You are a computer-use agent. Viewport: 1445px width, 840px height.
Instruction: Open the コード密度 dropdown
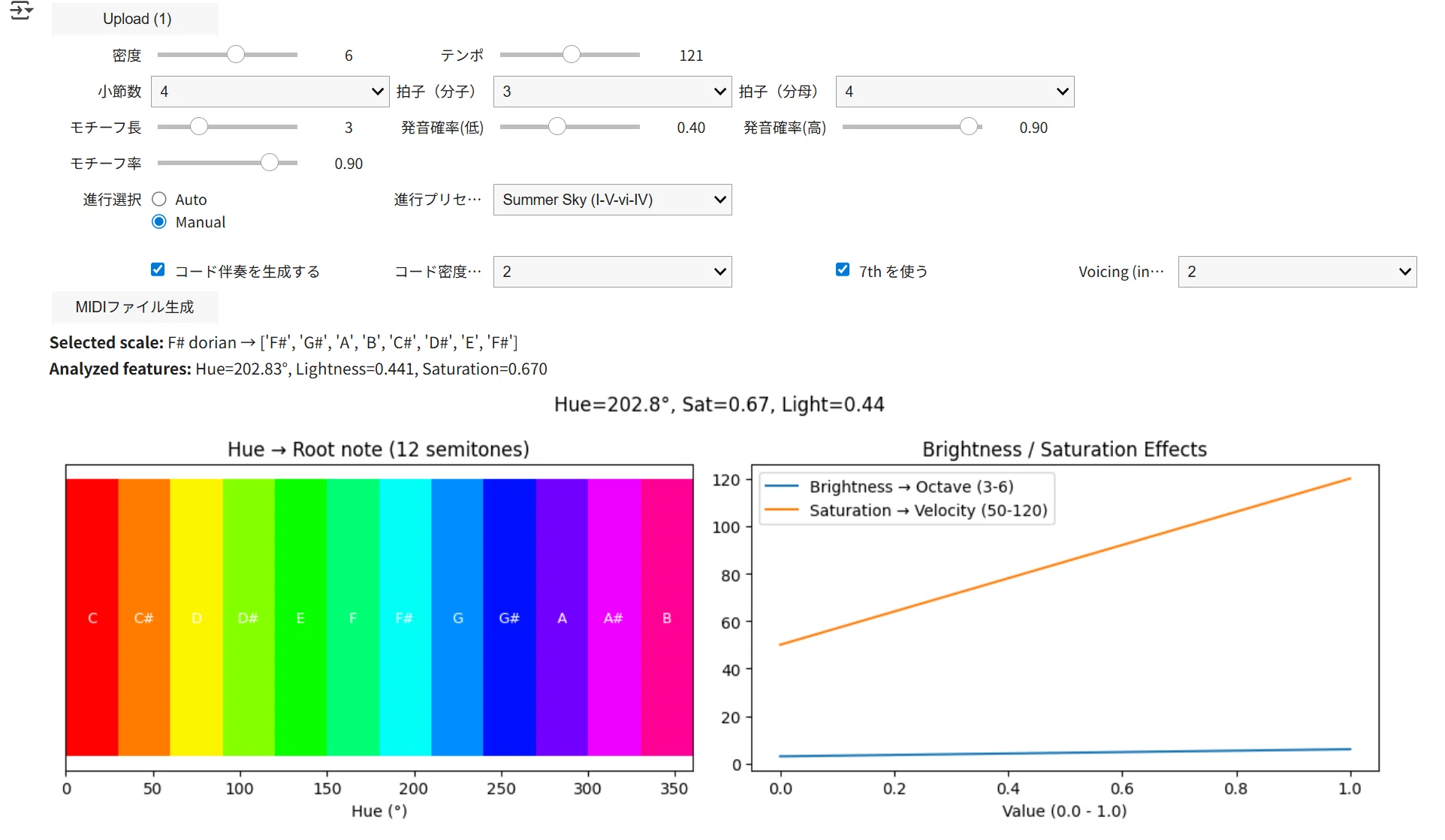613,272
